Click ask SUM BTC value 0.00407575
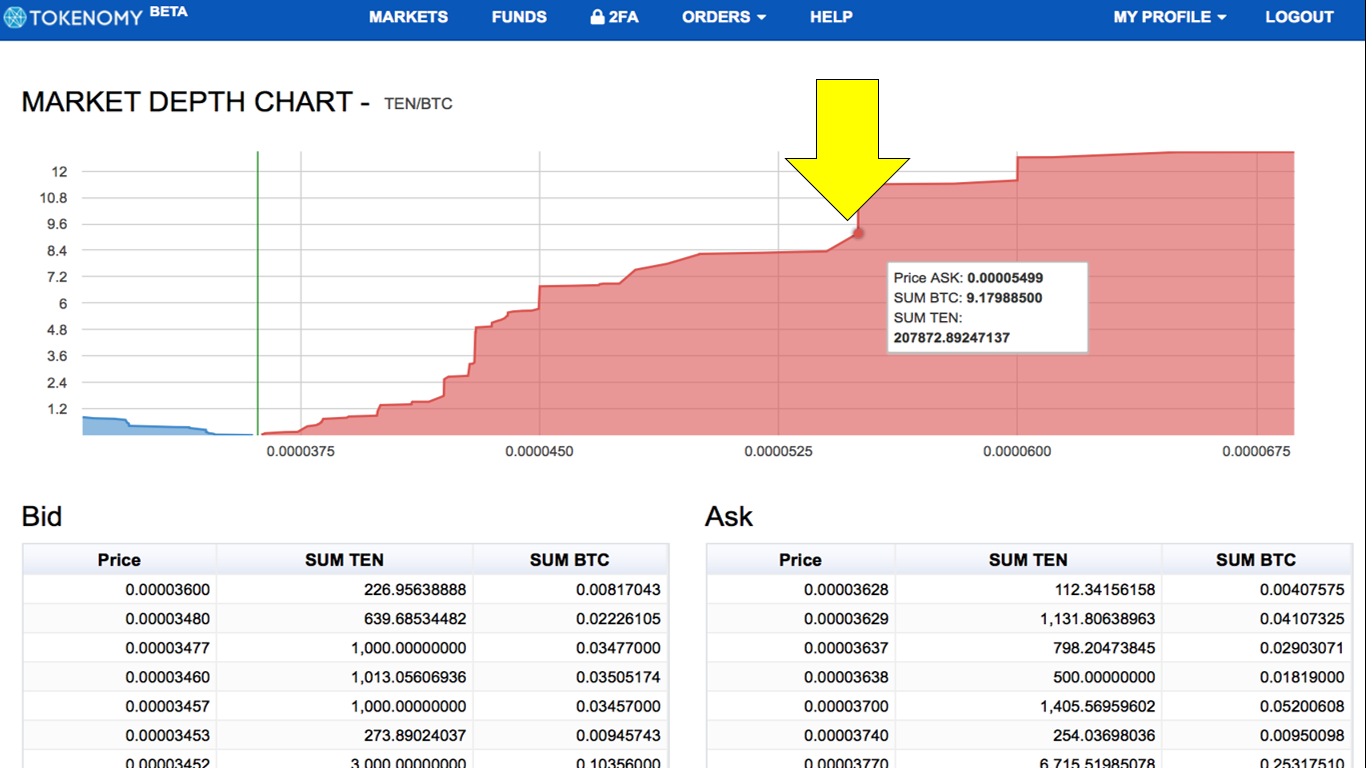The height and width of the screenshot is (768, 1366). tap(1302, 590)
